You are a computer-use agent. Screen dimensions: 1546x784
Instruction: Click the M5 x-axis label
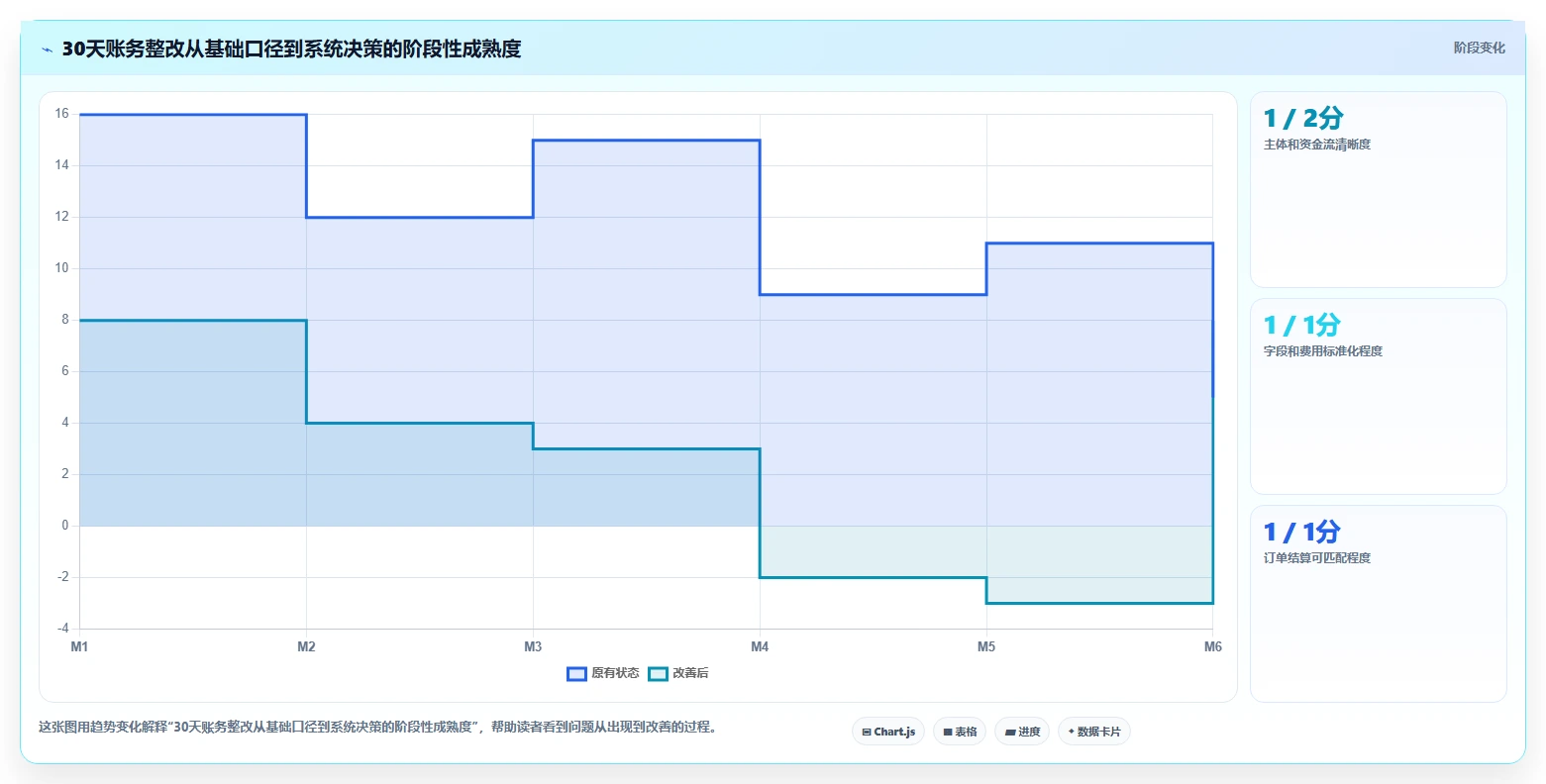click(986, 647)
